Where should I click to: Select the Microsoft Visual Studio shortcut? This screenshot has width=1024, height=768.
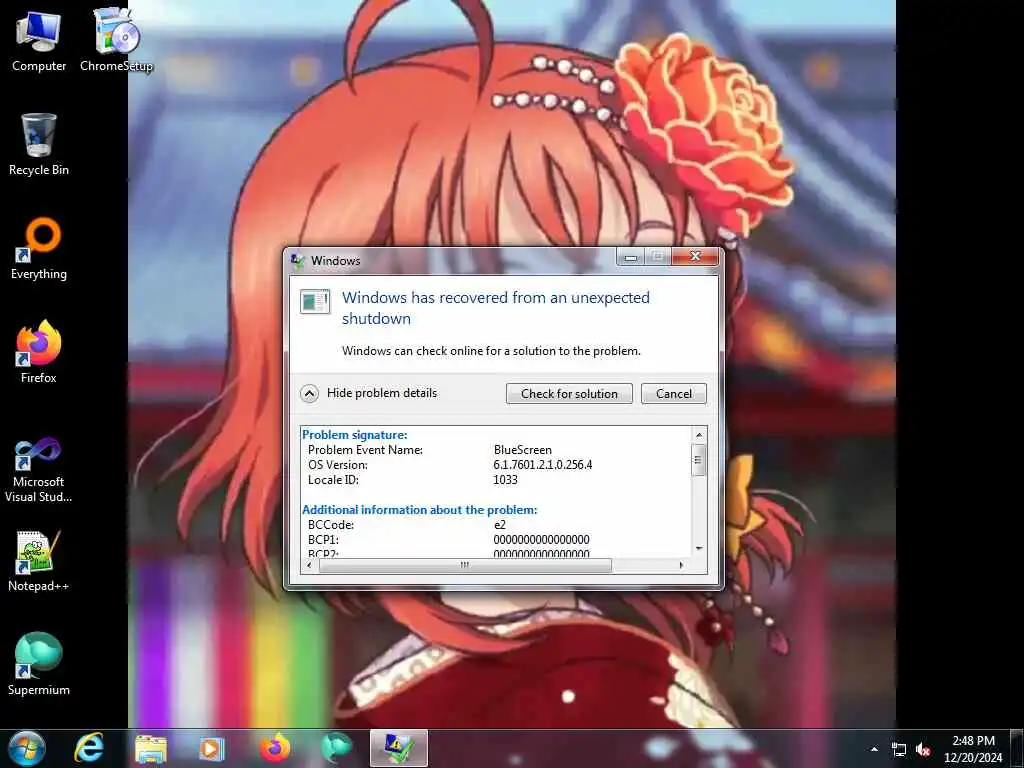[x=39, y=470]
